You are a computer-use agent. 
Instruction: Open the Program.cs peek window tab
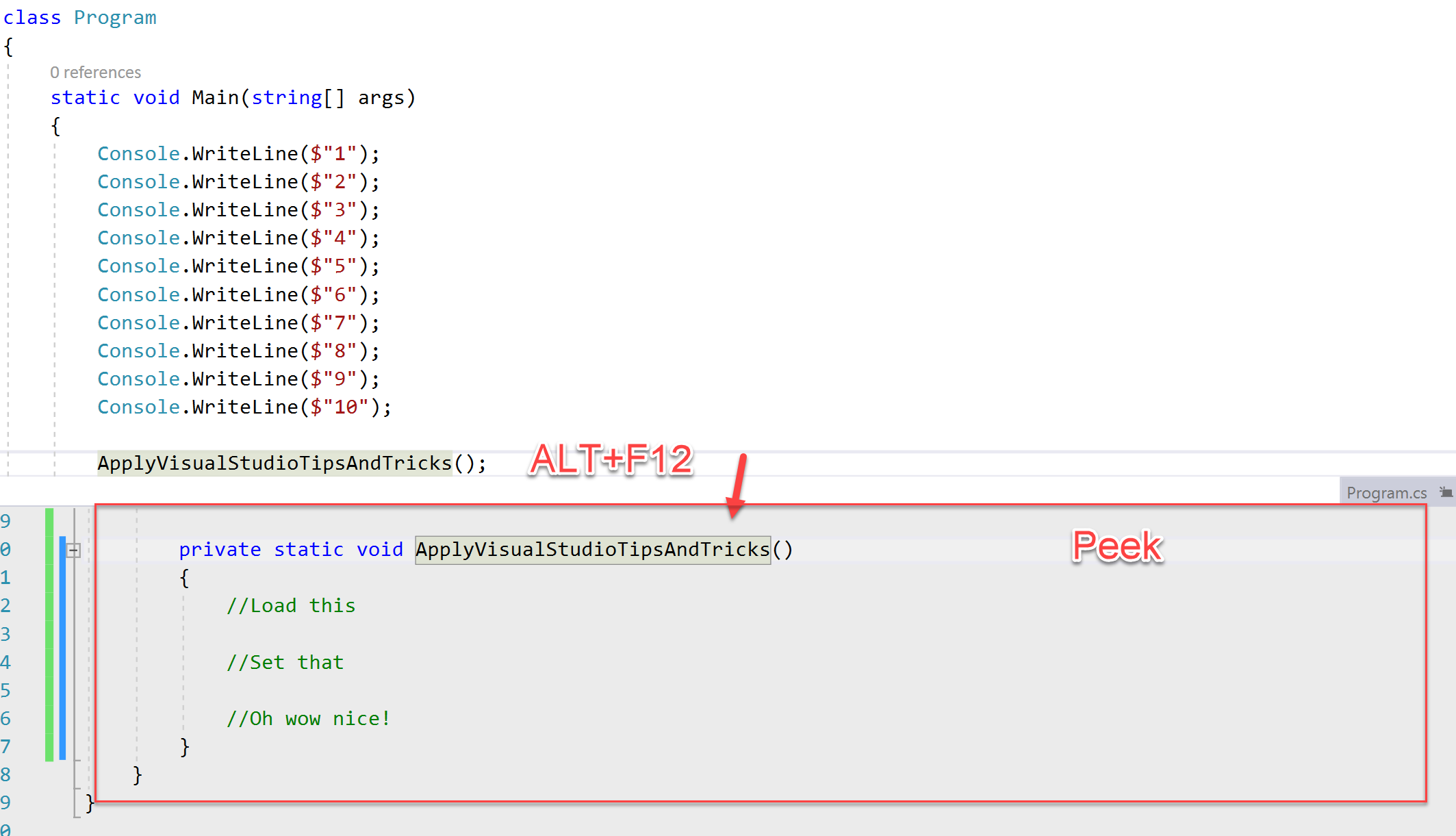[1385, 493]
